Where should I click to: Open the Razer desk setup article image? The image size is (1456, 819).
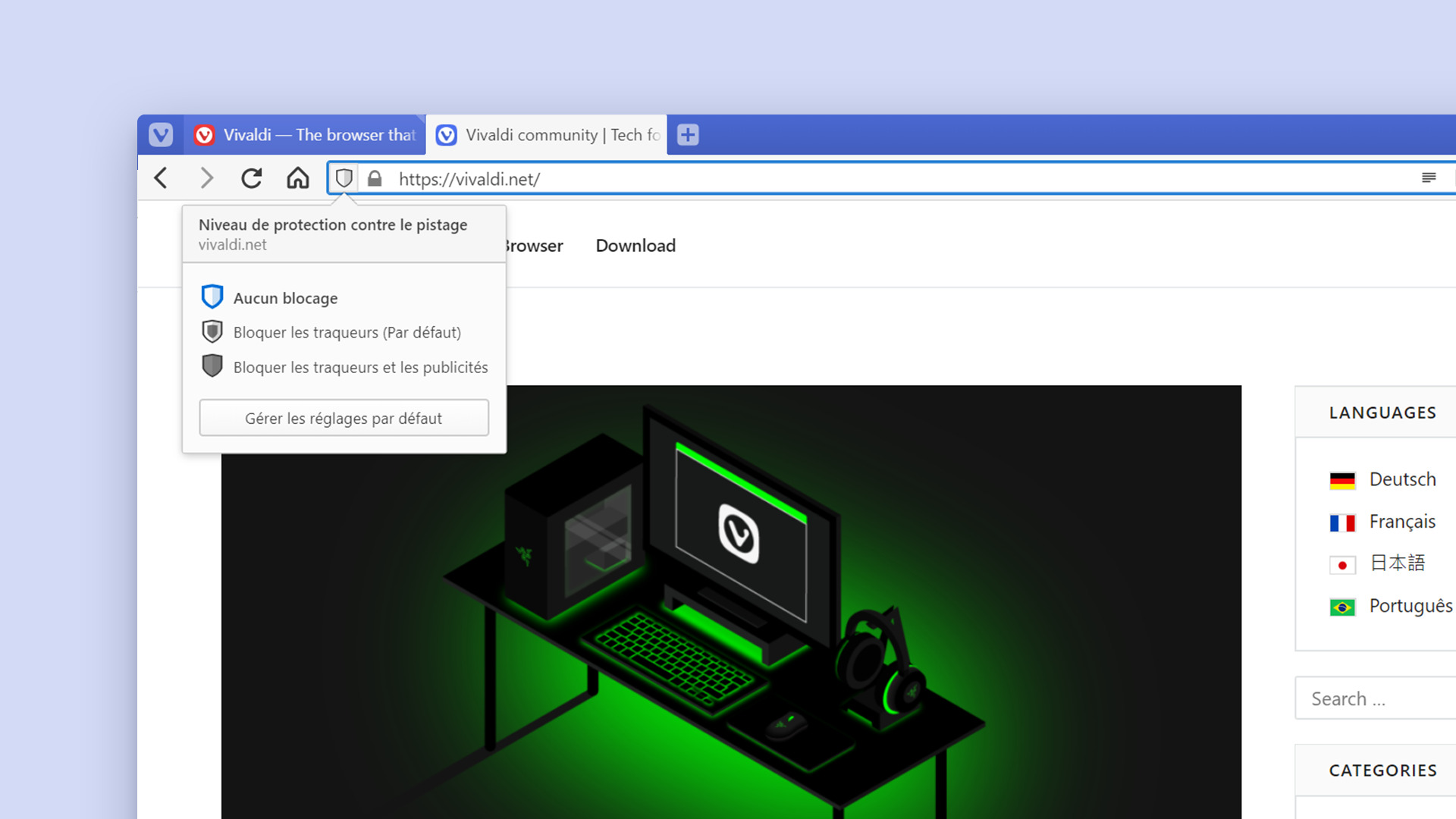pos(731,602)
